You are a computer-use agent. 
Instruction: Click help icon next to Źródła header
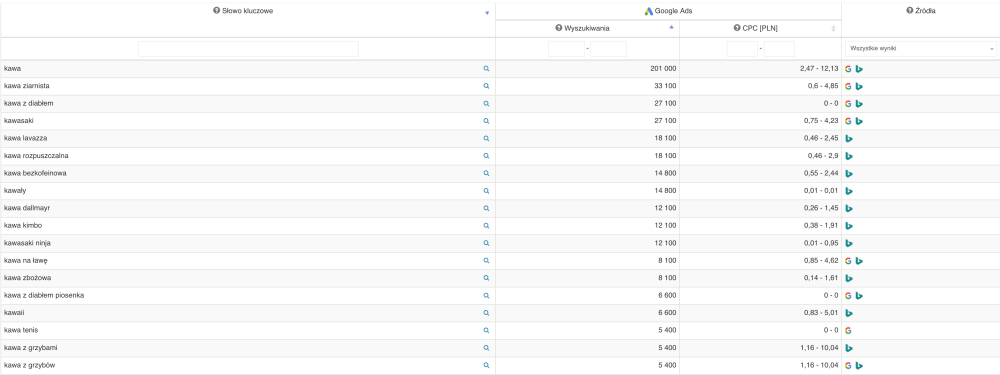click(909, 11)
